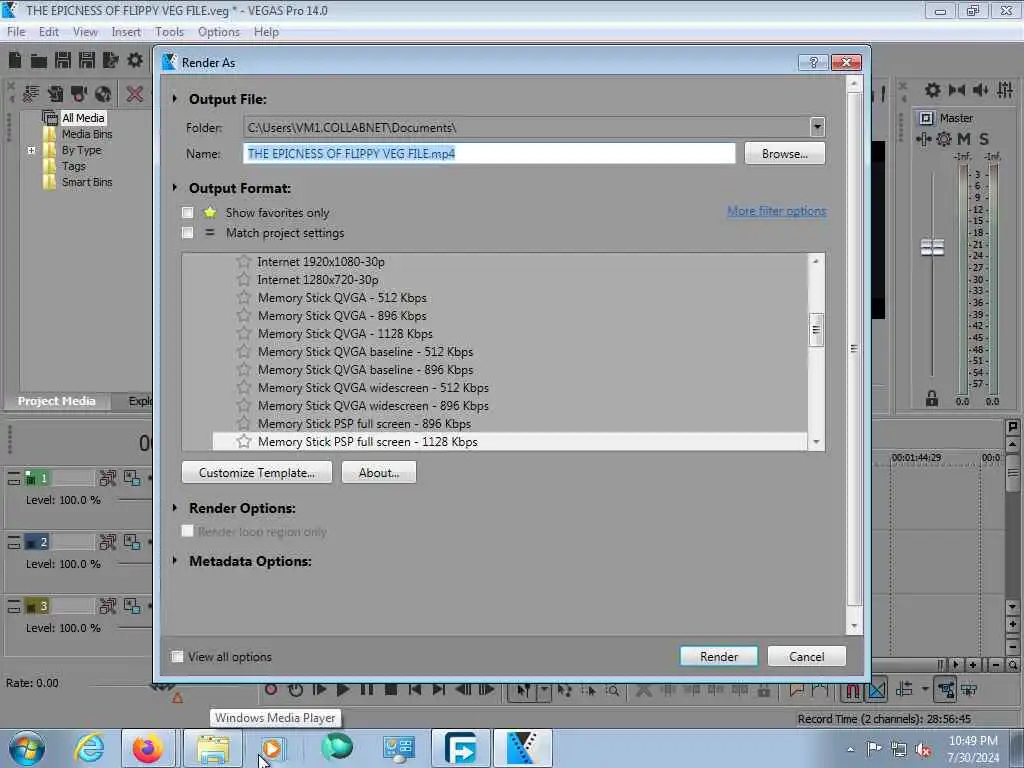Open Customize Template... button

click(257, 472)
